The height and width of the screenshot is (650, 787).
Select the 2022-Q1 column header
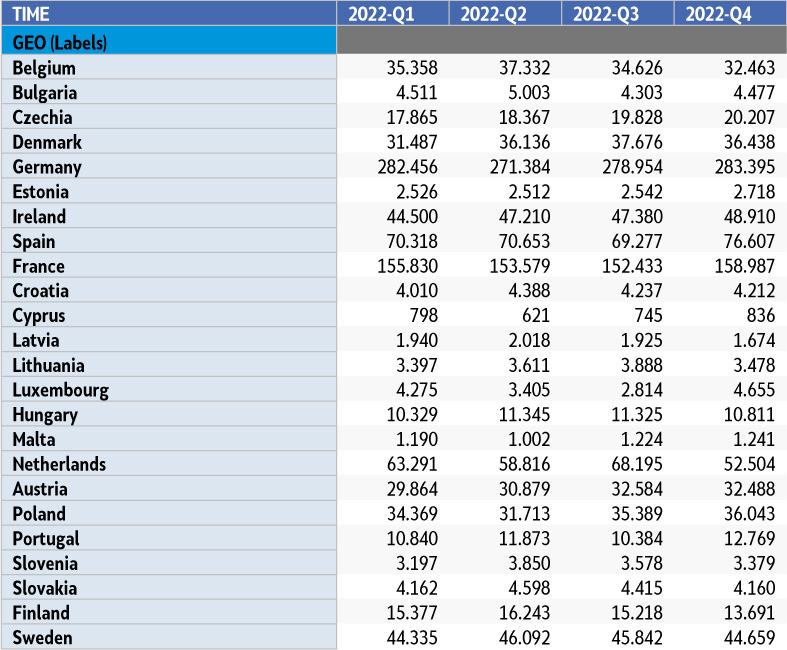point(393,14)
